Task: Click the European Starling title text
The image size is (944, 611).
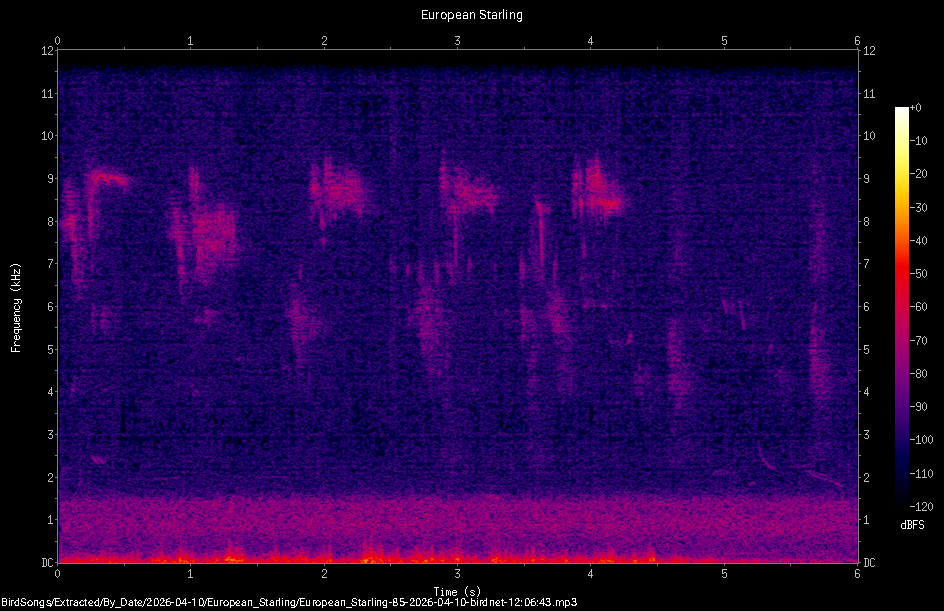Action: coord(471,15)
